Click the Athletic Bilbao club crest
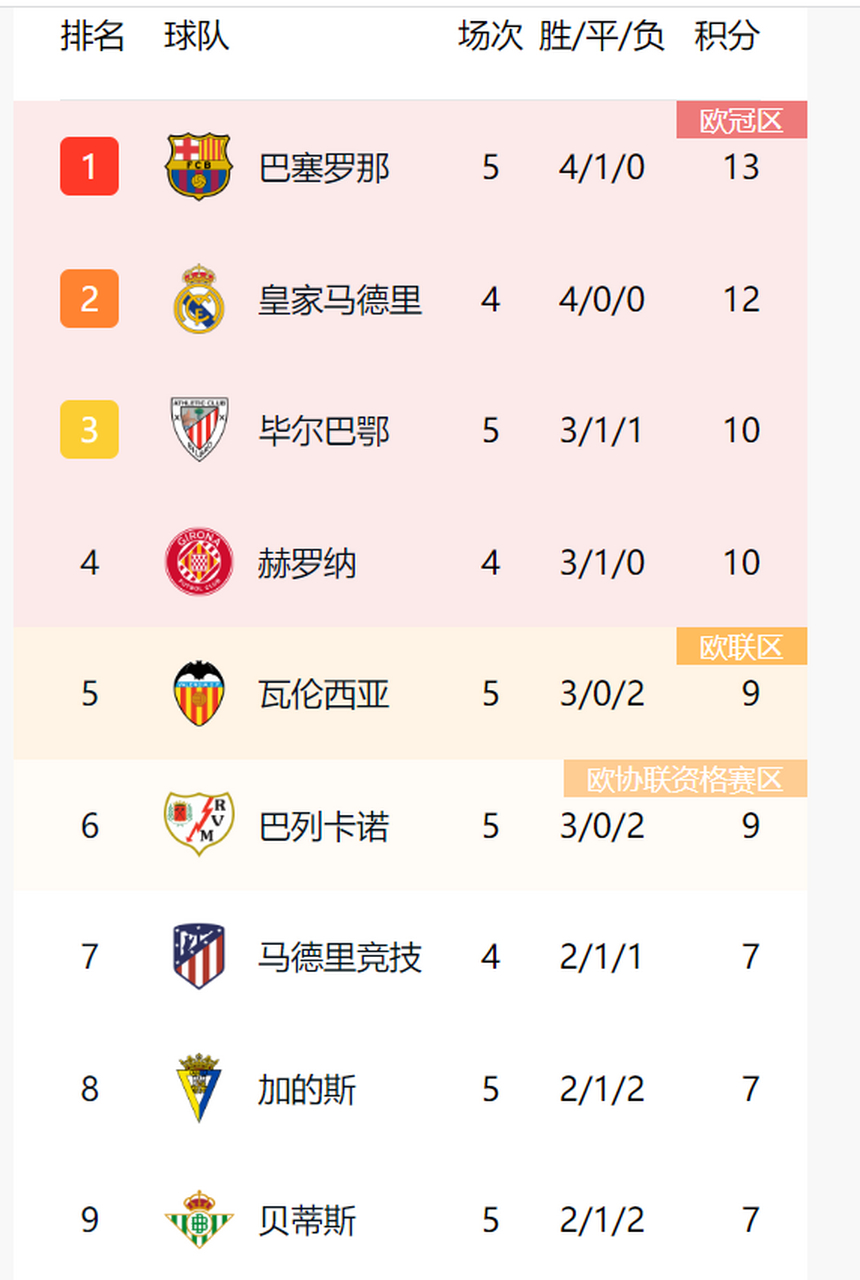The height and width of the screenshot is (1280, 860). click(198, 430)
